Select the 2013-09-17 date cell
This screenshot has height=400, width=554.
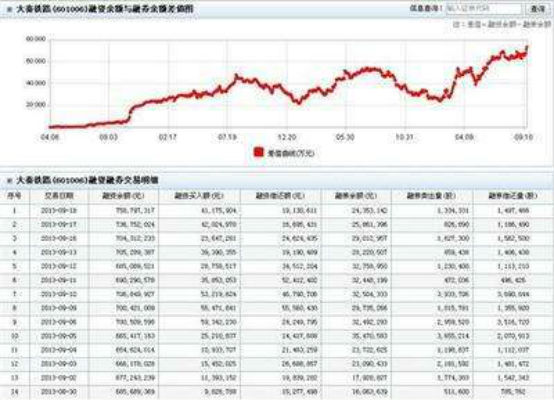tap(59, 225)
